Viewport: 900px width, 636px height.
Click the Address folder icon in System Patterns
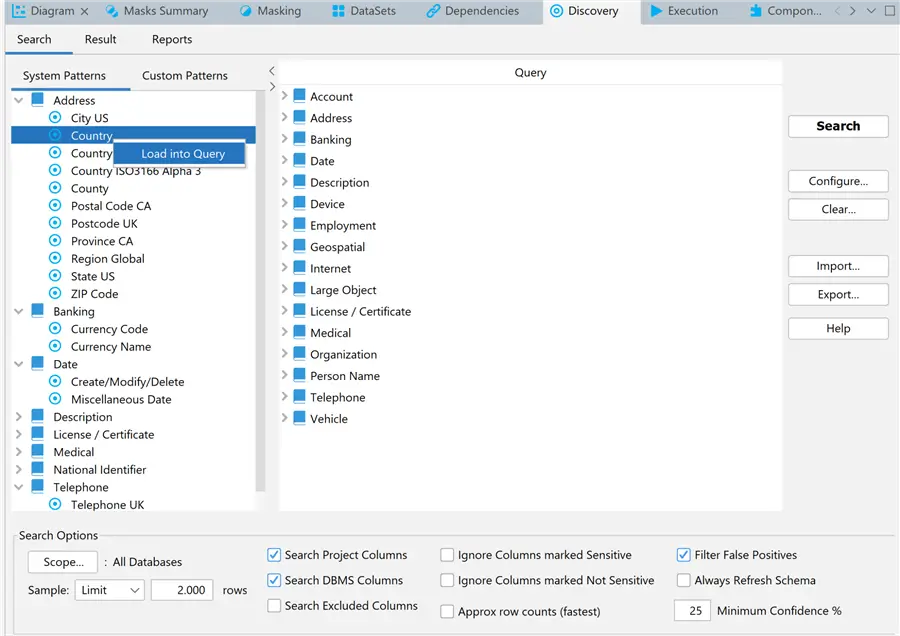(x=37, y=99)
